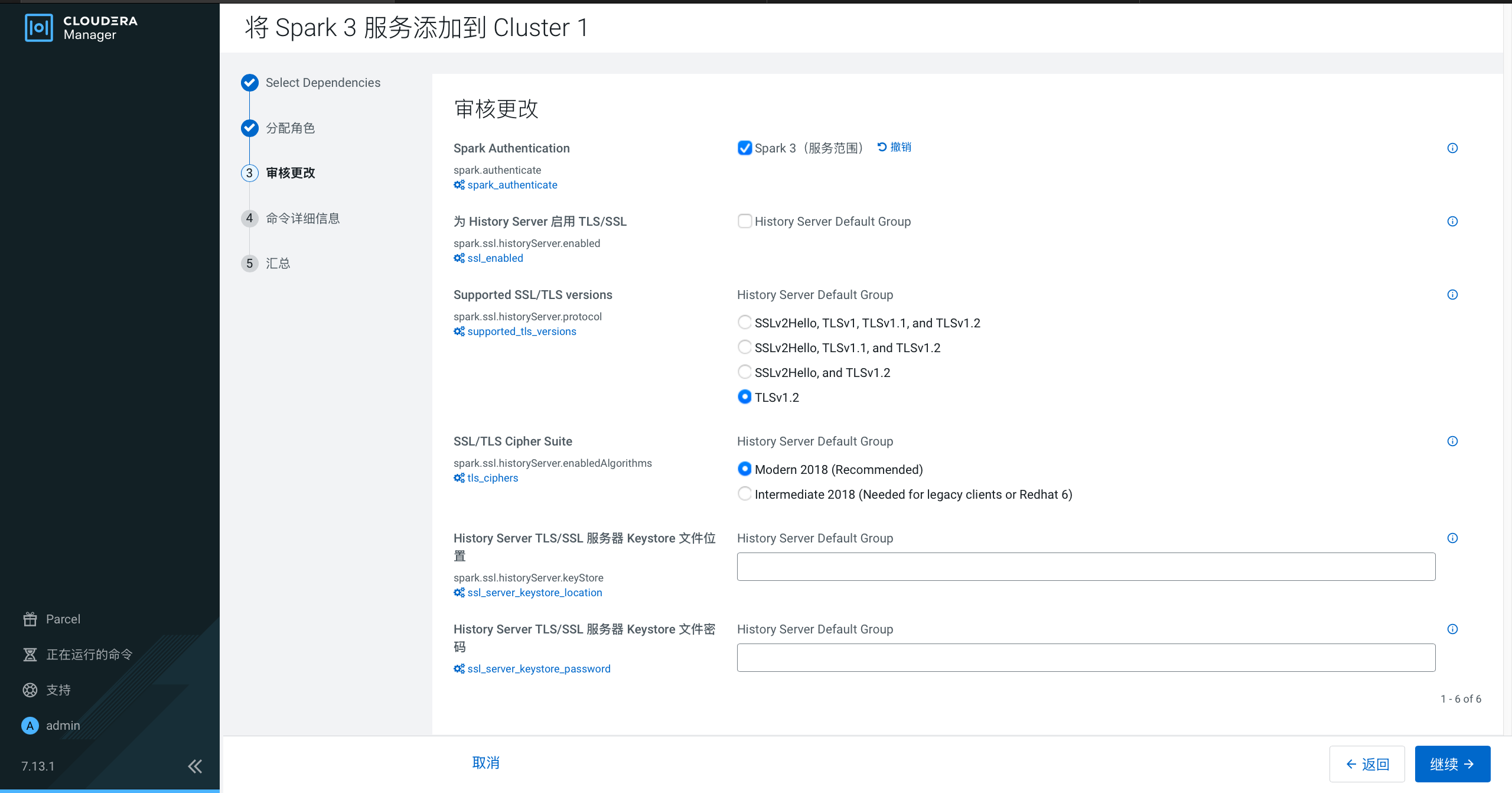Uncheck Spark 3 service-wide authentication checkbox

[745, 148]
